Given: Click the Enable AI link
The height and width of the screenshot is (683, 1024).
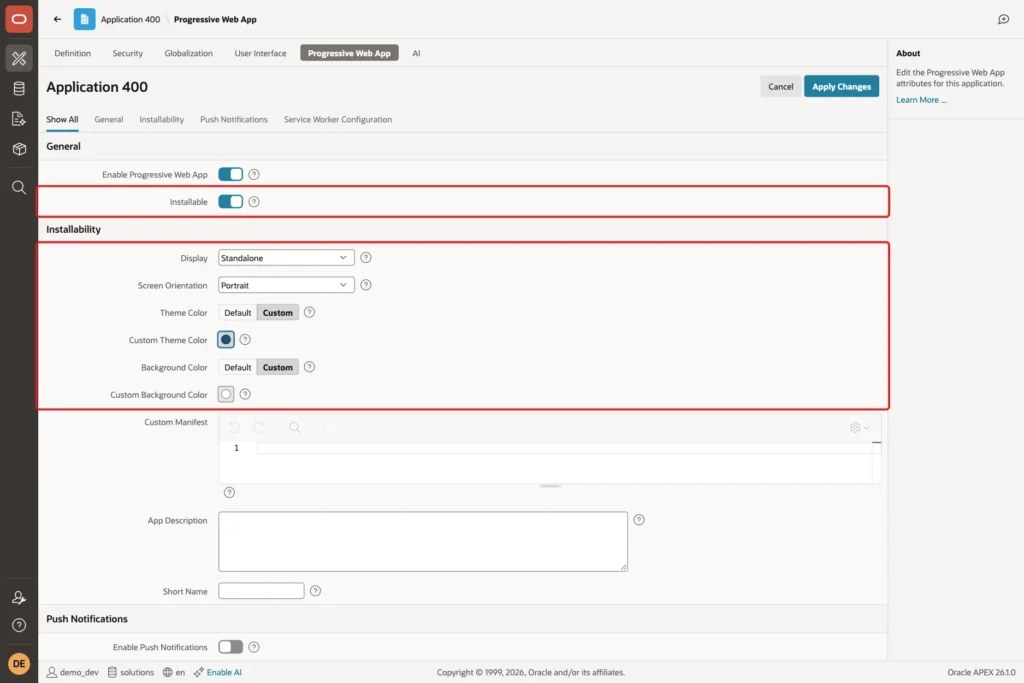Looking at the screenshot, I should pos(224,673).
